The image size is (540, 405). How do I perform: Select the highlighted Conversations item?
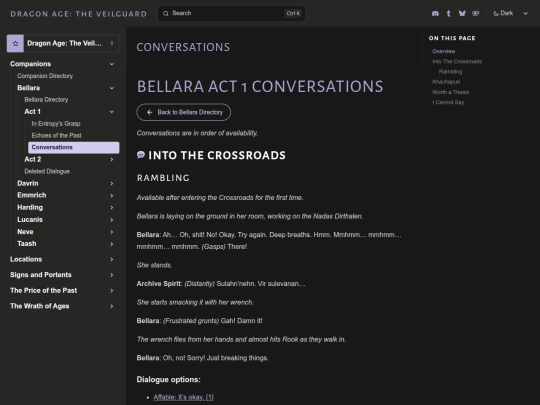(x=74, y=147)
